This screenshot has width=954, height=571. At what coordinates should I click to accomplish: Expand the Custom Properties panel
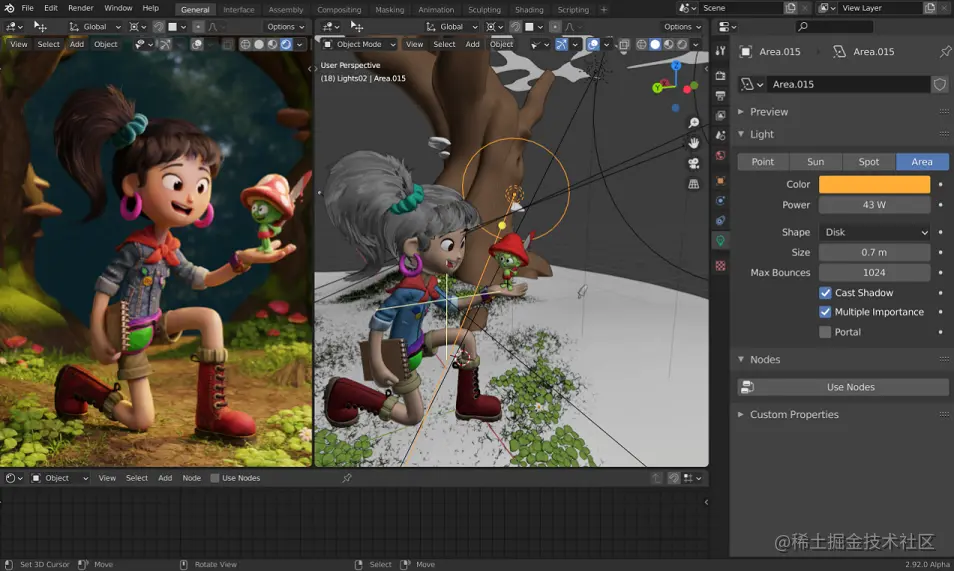(794, 415)
